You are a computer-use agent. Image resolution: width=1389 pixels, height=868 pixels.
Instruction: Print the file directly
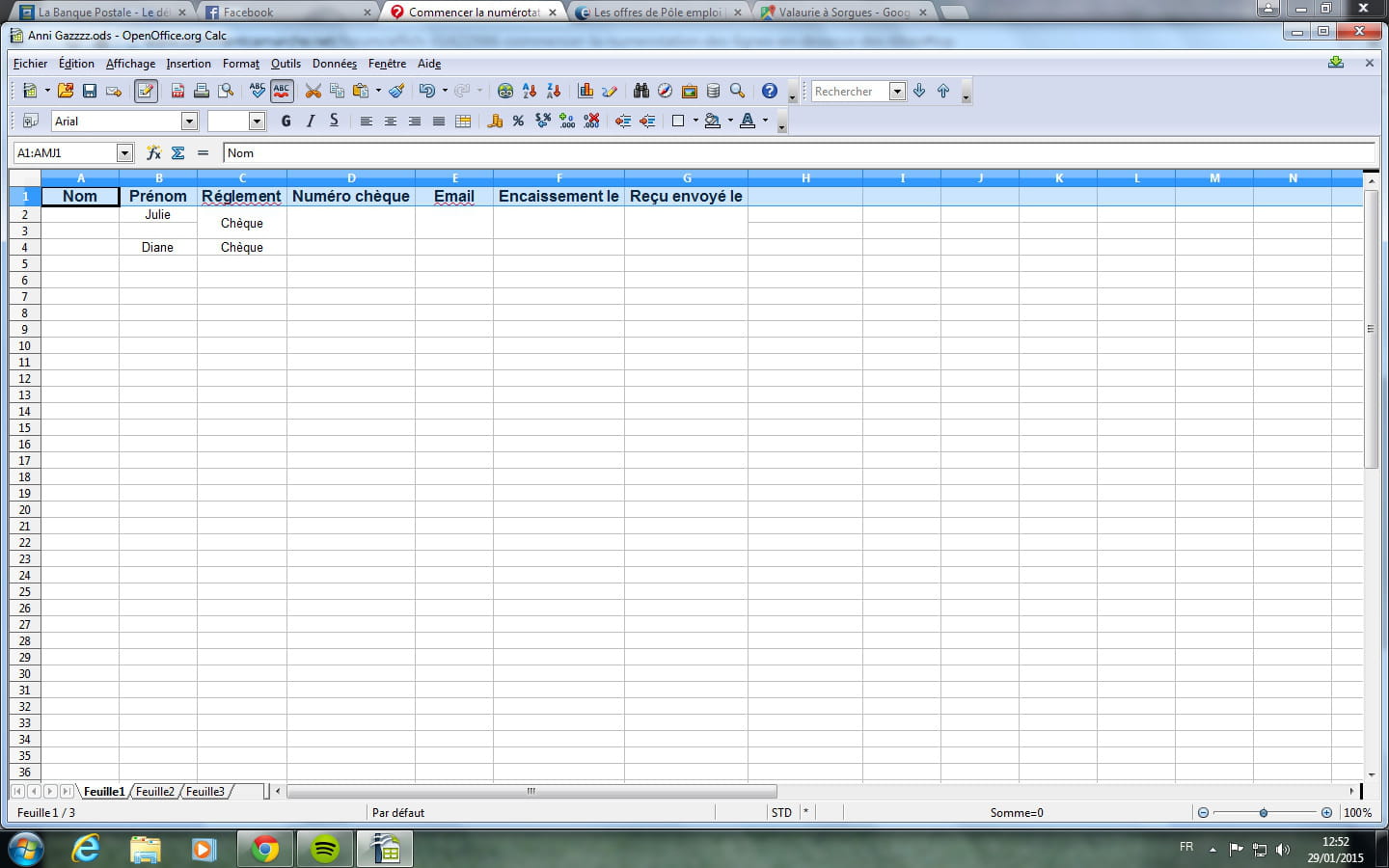202,91
